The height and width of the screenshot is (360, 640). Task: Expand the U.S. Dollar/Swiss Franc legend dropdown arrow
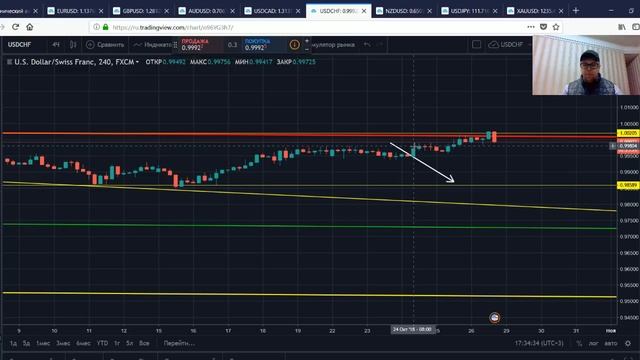coord(137,62)
